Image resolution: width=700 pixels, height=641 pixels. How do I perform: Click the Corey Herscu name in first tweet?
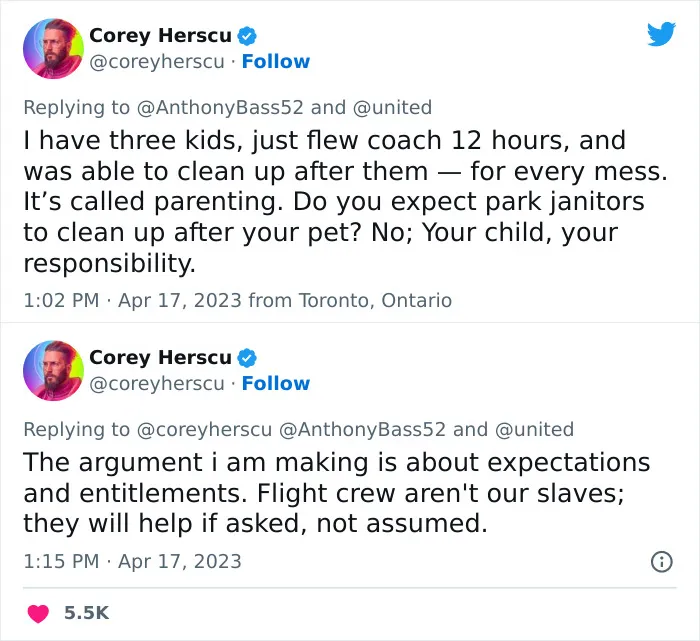[160, 36]
